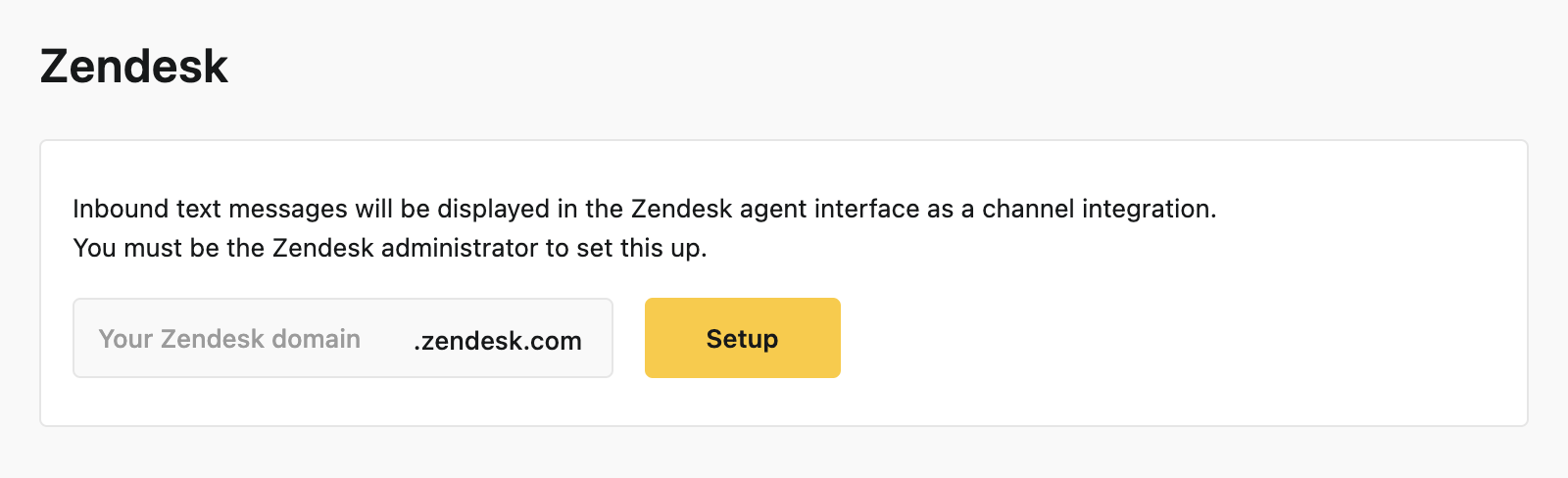Click the word 'displayed' in the description

click(x=493, y=209)
